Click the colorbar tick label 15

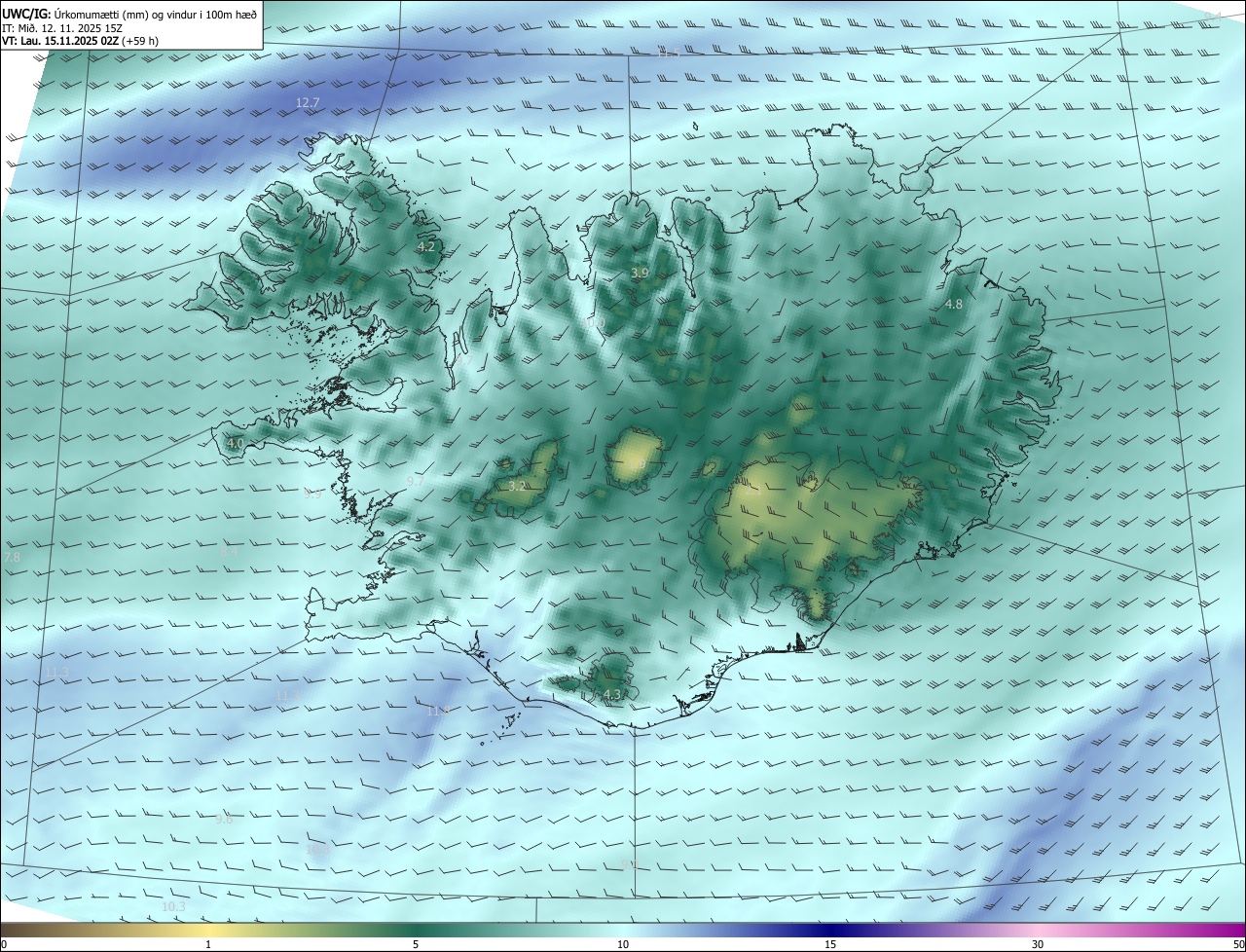click(x=830, y=944)
